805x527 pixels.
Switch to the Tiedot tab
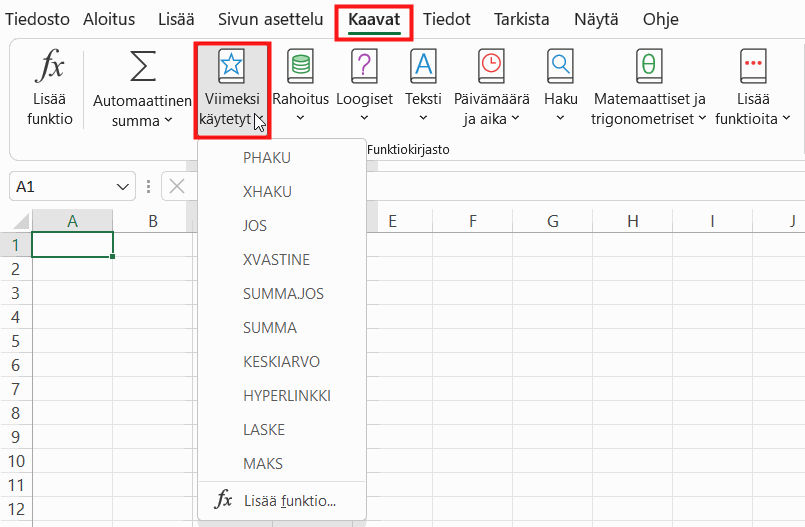pyautogui.click(x=447, y=19)
